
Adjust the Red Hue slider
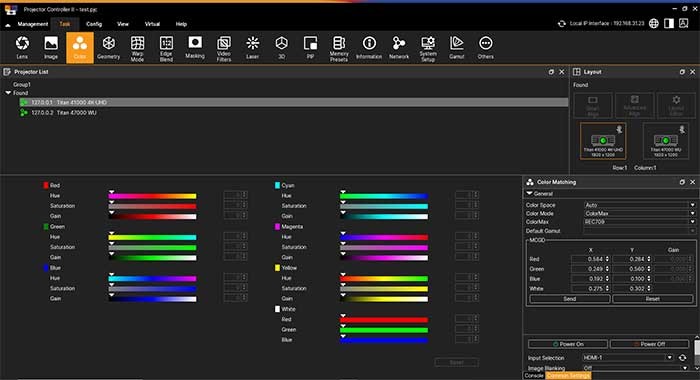pyautogui.click(x=152, y=196)
